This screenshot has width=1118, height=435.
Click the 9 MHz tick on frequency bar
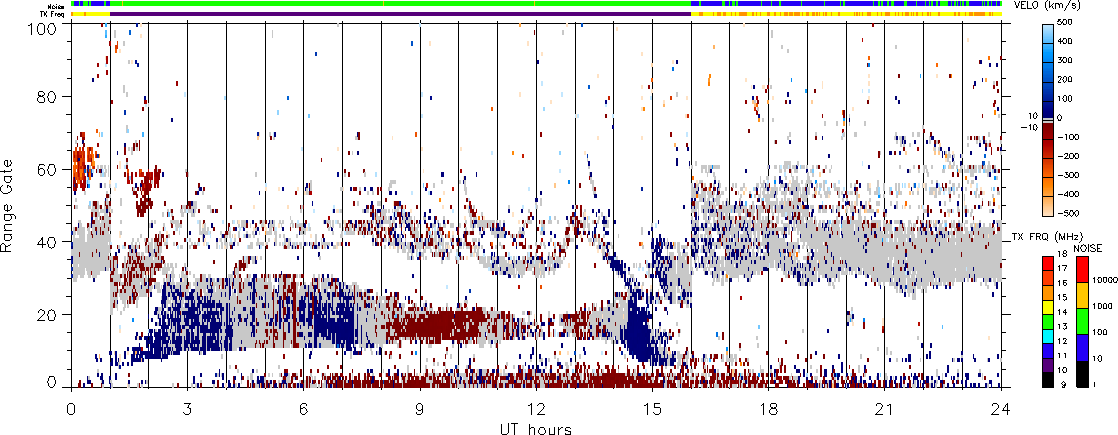coord(1062,384)
